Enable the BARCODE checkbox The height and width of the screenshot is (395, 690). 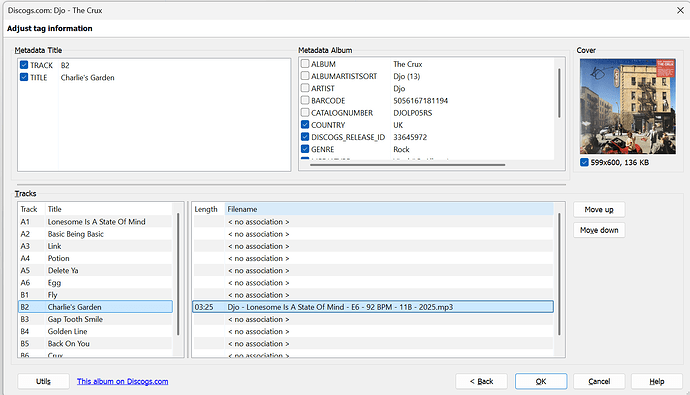coord(305,100)
